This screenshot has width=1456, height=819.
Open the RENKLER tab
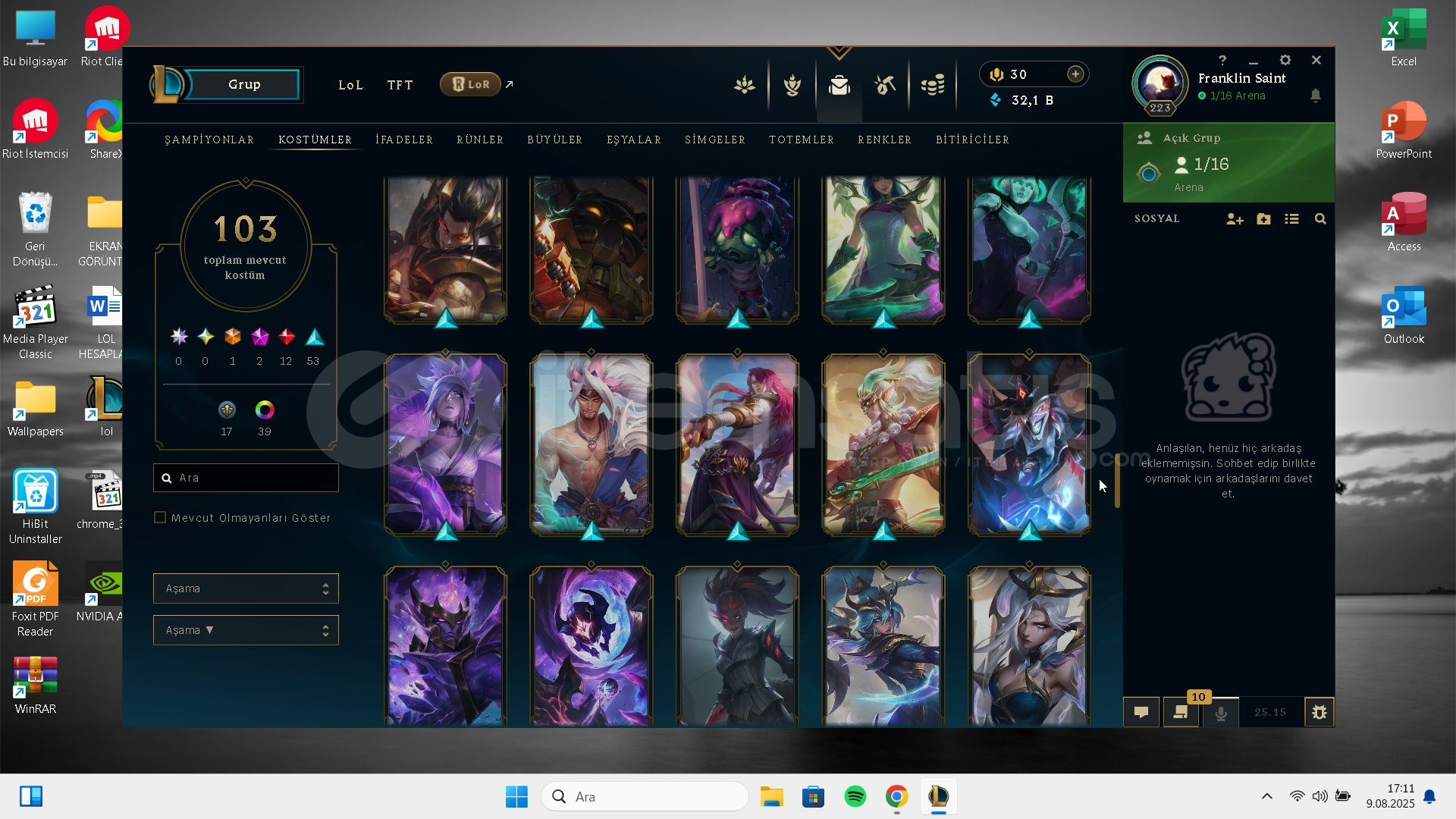[x=885, y=140]
